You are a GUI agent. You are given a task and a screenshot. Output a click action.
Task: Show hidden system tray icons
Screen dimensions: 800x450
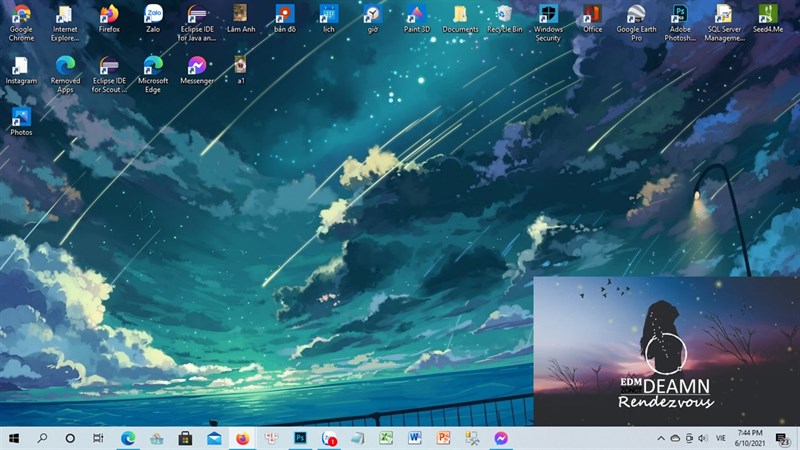(x=661, y=438)
